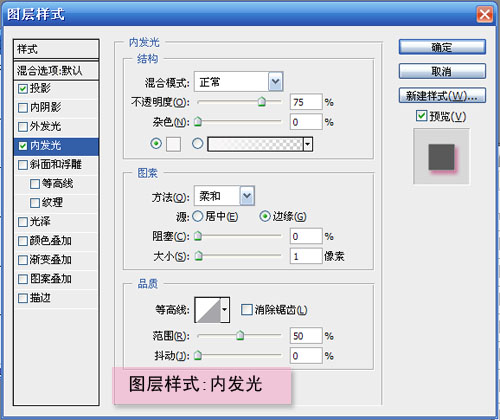Toggle the 投影 checkbox
The width and height of the screenshot is (500, 420).
[x=23, y=89]
